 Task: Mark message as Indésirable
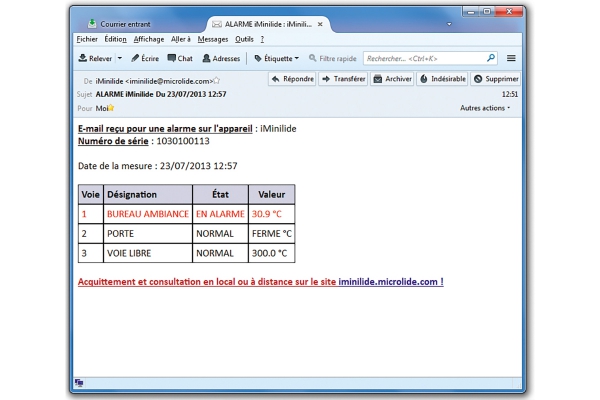(443, 79)
